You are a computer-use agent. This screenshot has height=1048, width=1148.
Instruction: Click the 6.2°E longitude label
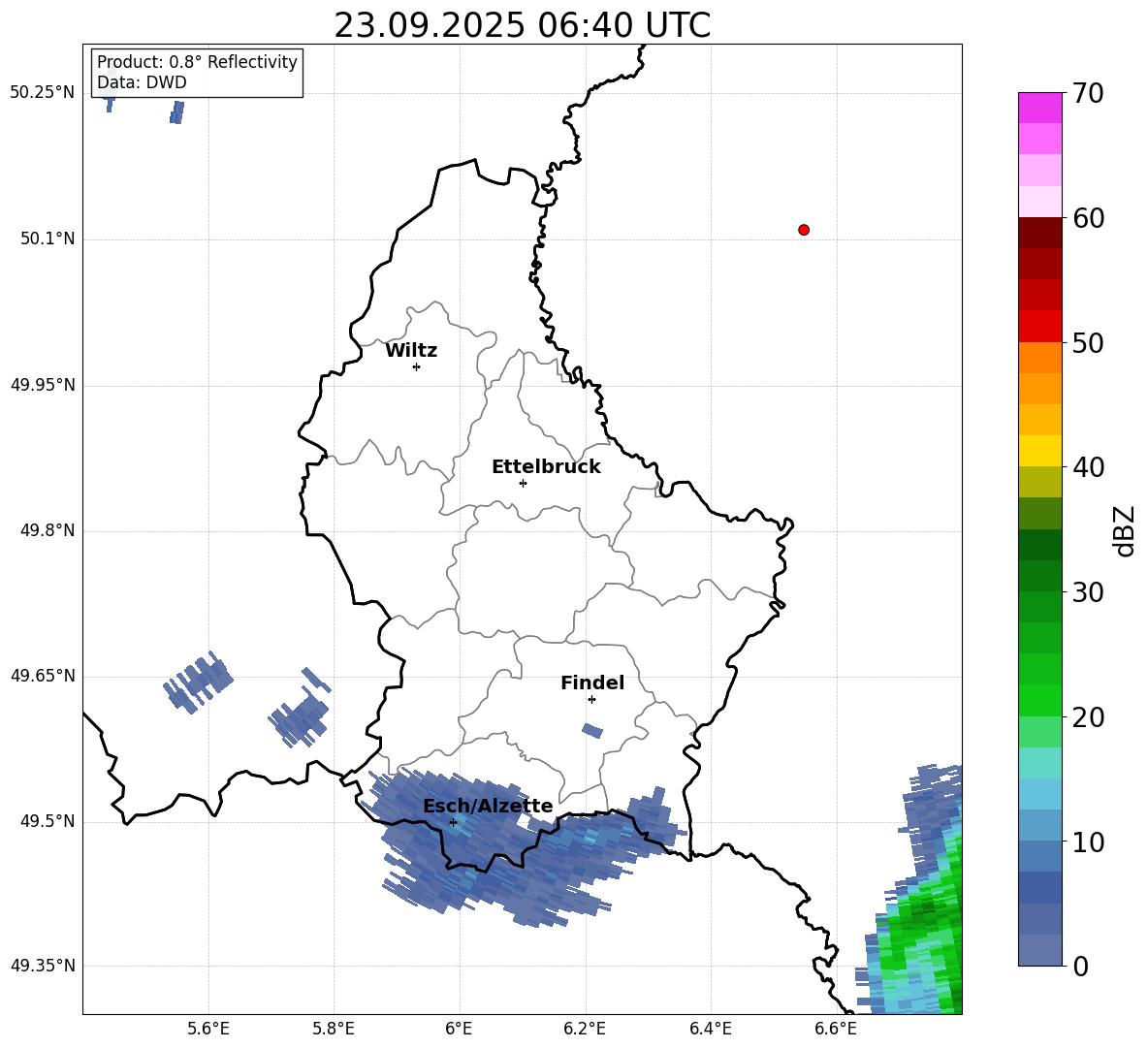[585, 1029]
